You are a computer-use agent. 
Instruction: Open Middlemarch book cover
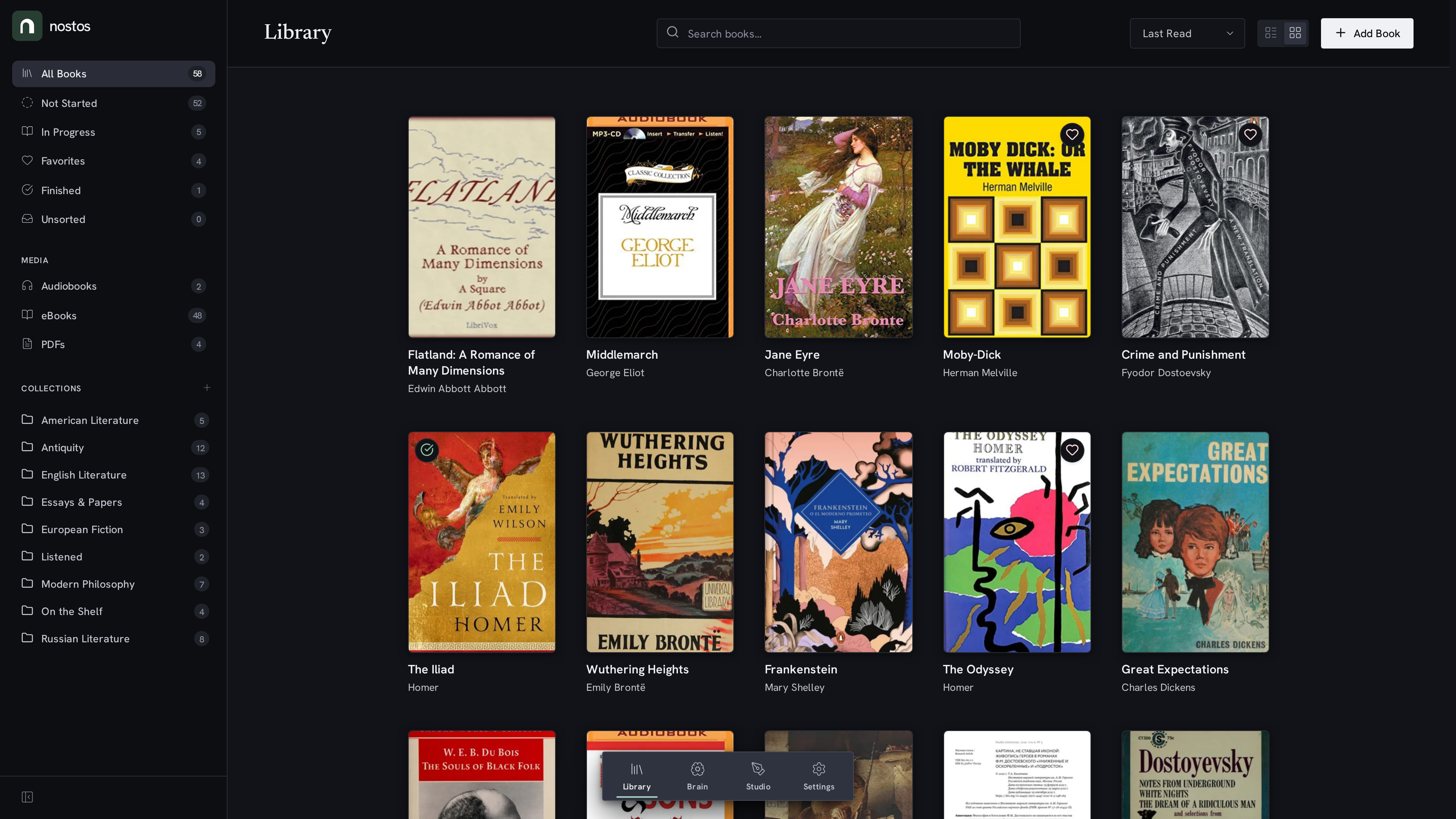tap(660, 227)
